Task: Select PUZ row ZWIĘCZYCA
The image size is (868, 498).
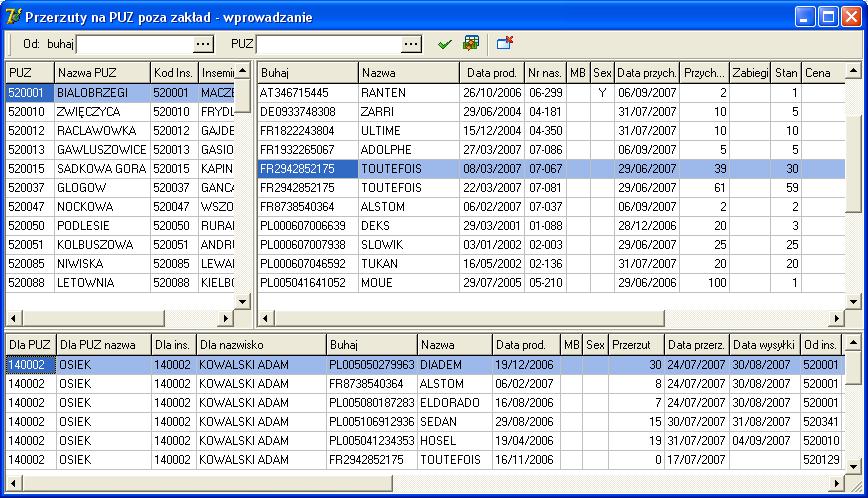Action: click(120, 112)
